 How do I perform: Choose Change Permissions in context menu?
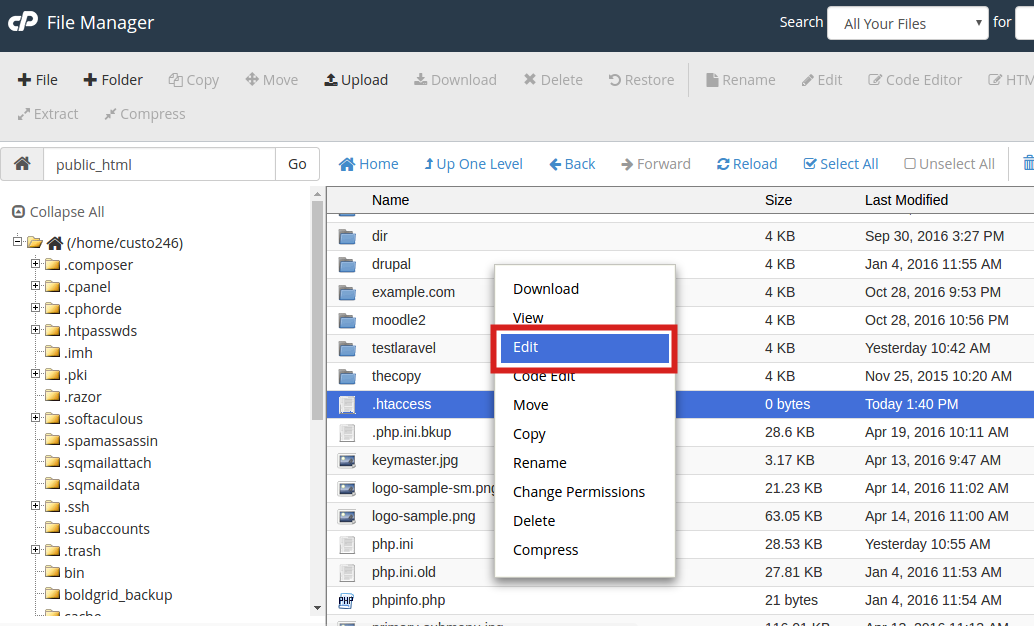click(x=578, y=492)
